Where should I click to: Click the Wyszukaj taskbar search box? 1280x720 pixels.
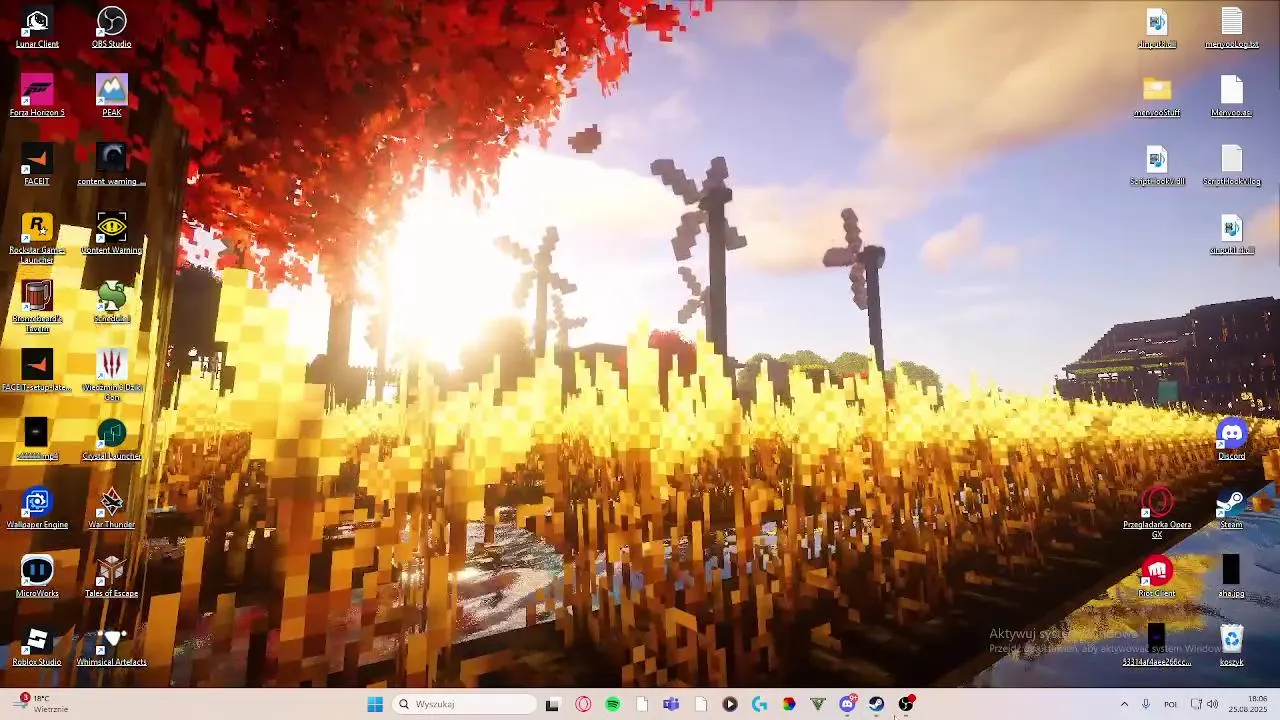464,704
